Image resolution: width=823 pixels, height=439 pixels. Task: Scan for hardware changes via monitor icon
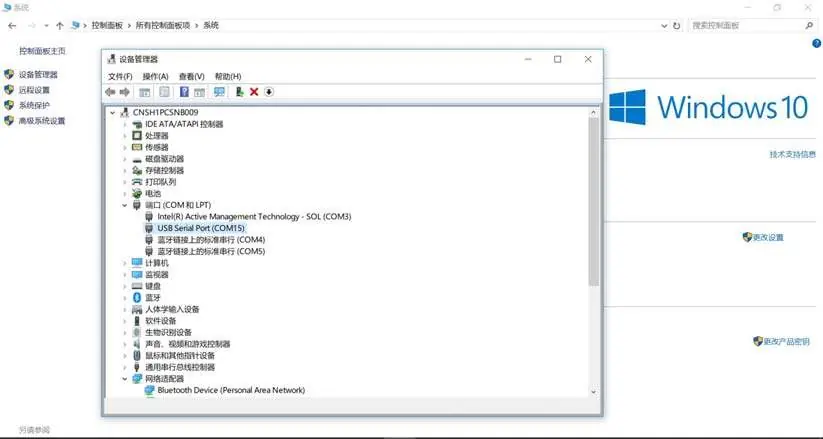click(x=219, y=92)
